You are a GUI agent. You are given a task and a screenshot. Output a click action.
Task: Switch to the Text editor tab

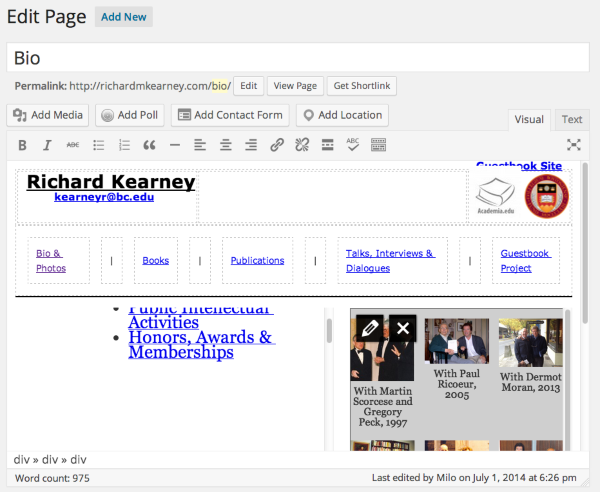click(x=572, y=120)
